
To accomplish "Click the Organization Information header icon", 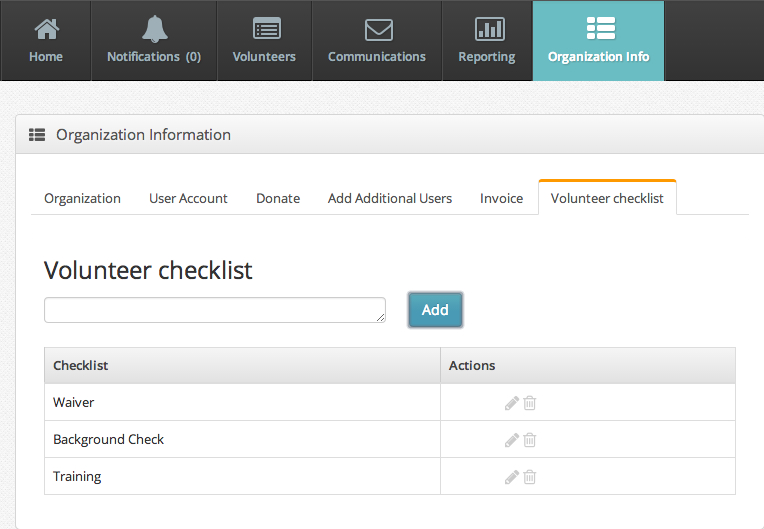I will click(x=37, y=134).
